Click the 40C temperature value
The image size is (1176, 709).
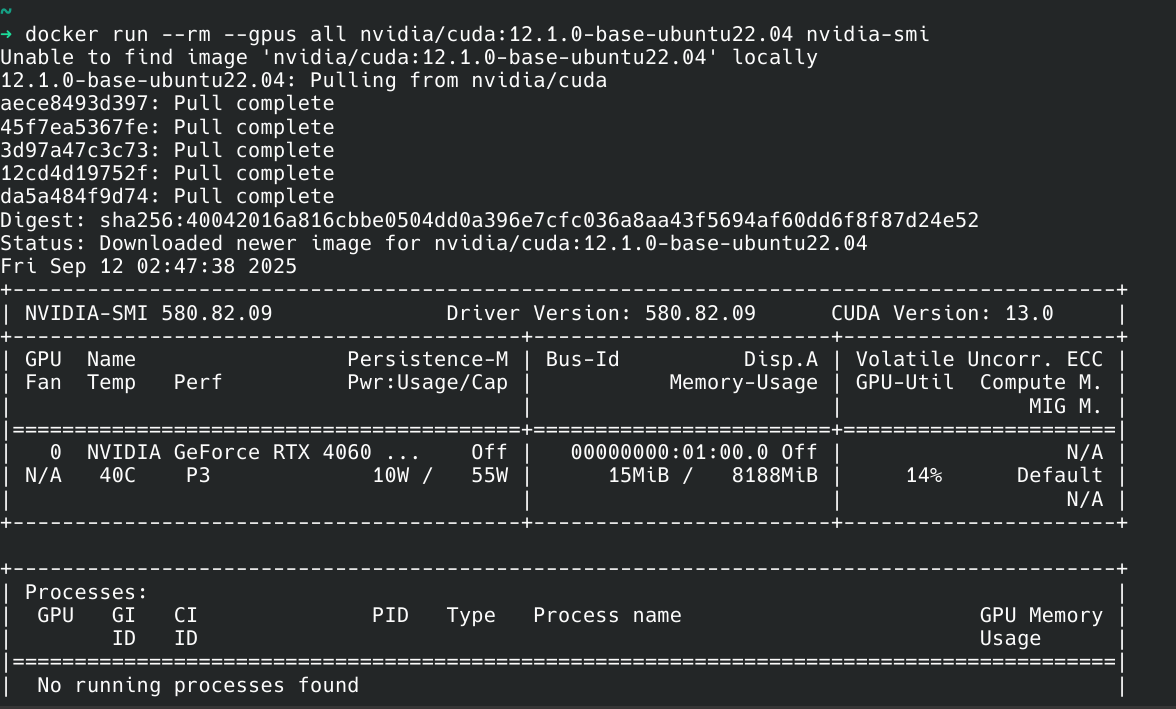point(117,475)
